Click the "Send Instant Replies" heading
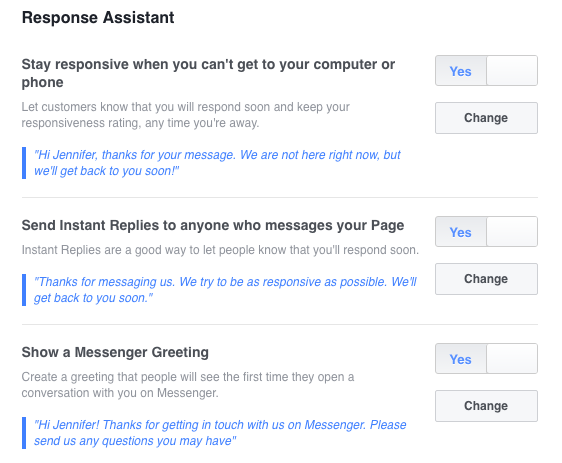This screenshot has height=463, width=562. pos(213,225)
